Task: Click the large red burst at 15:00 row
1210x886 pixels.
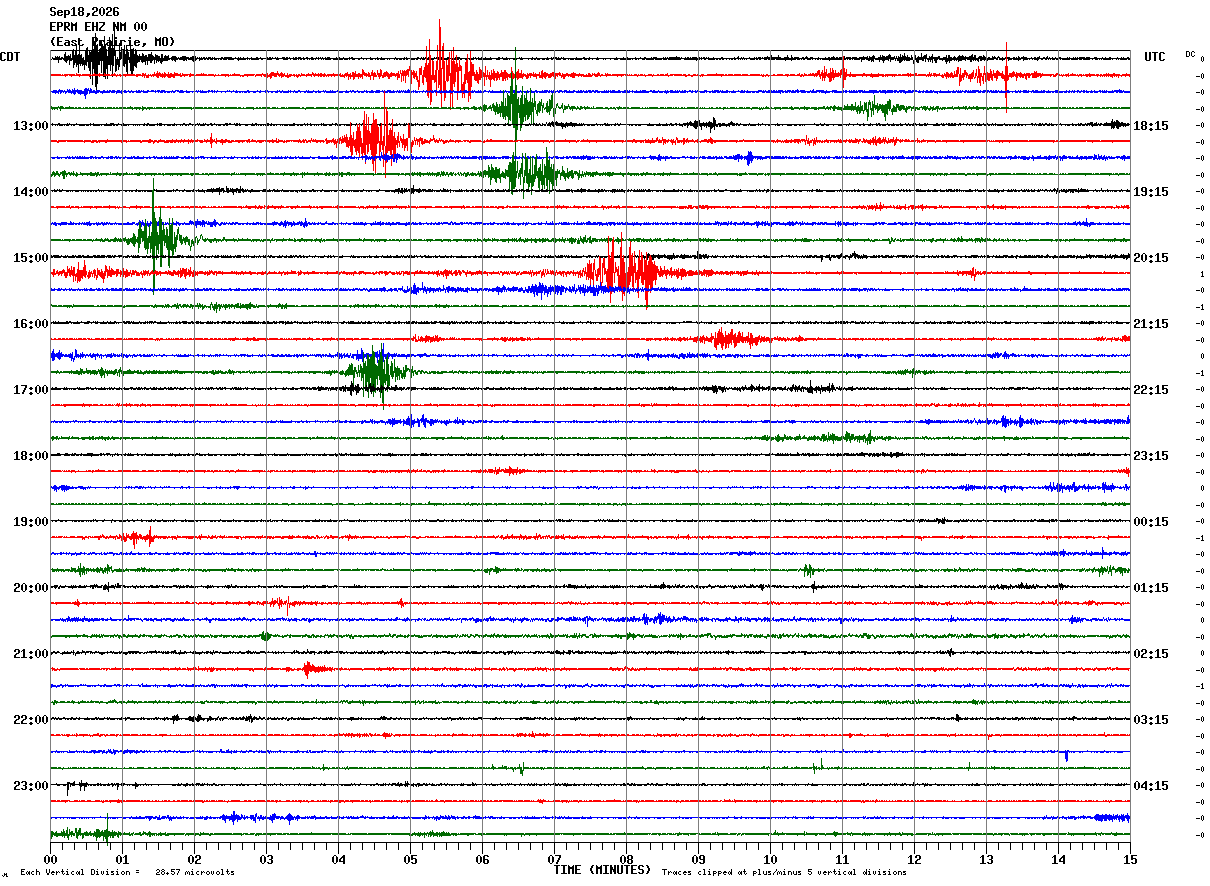Action: [622, 272]
